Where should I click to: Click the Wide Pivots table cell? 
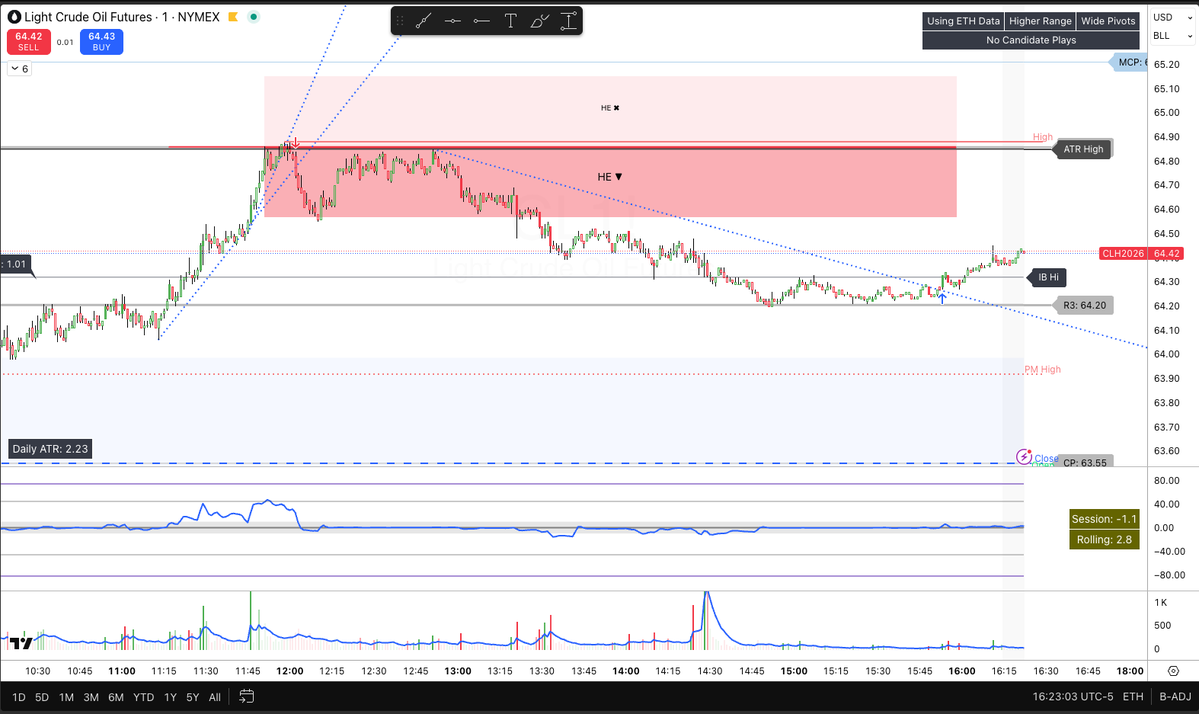[x=1108, y=21]
